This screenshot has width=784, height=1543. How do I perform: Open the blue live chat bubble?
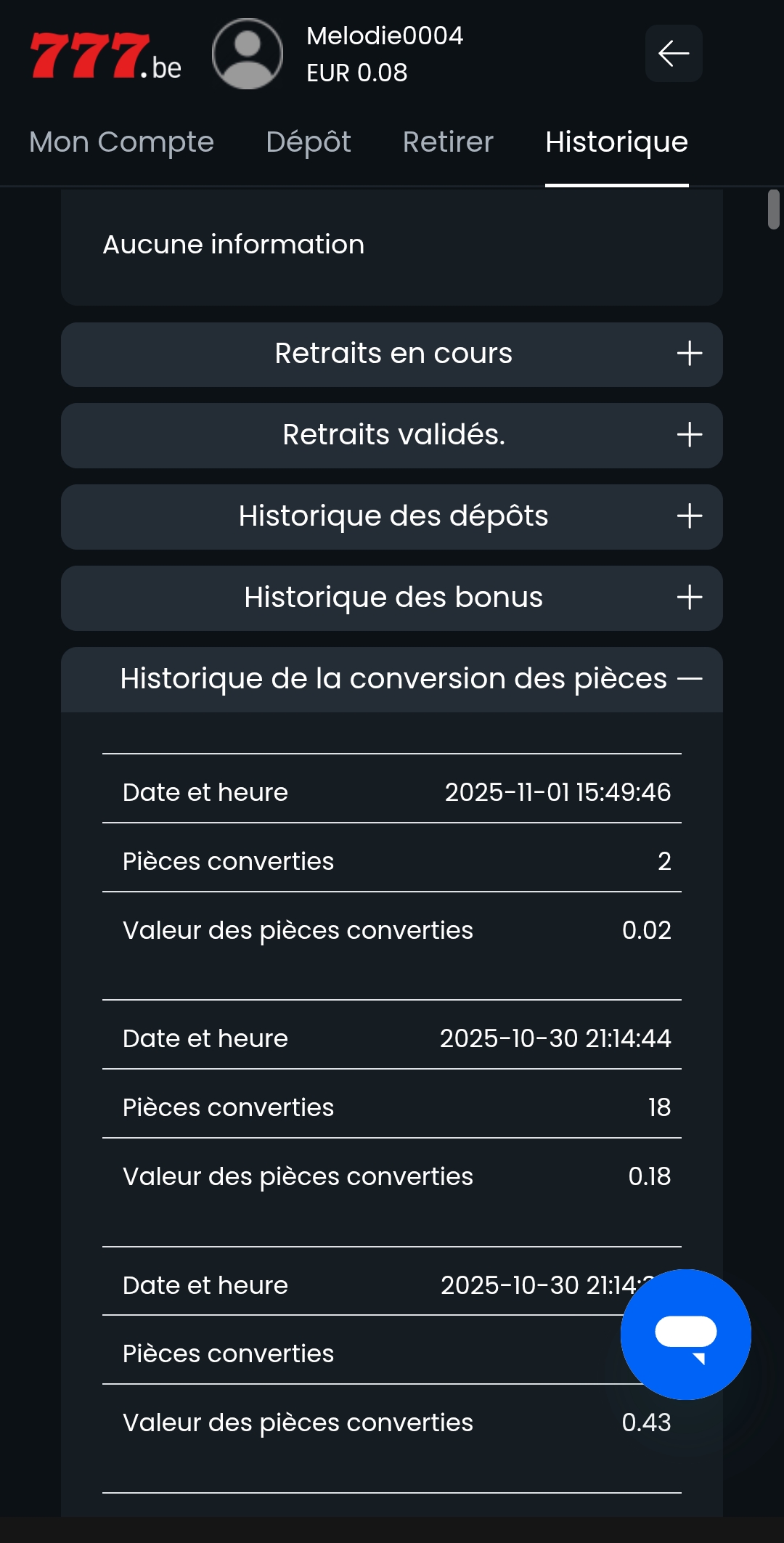pyautogui.click(x=685, y=1335)
